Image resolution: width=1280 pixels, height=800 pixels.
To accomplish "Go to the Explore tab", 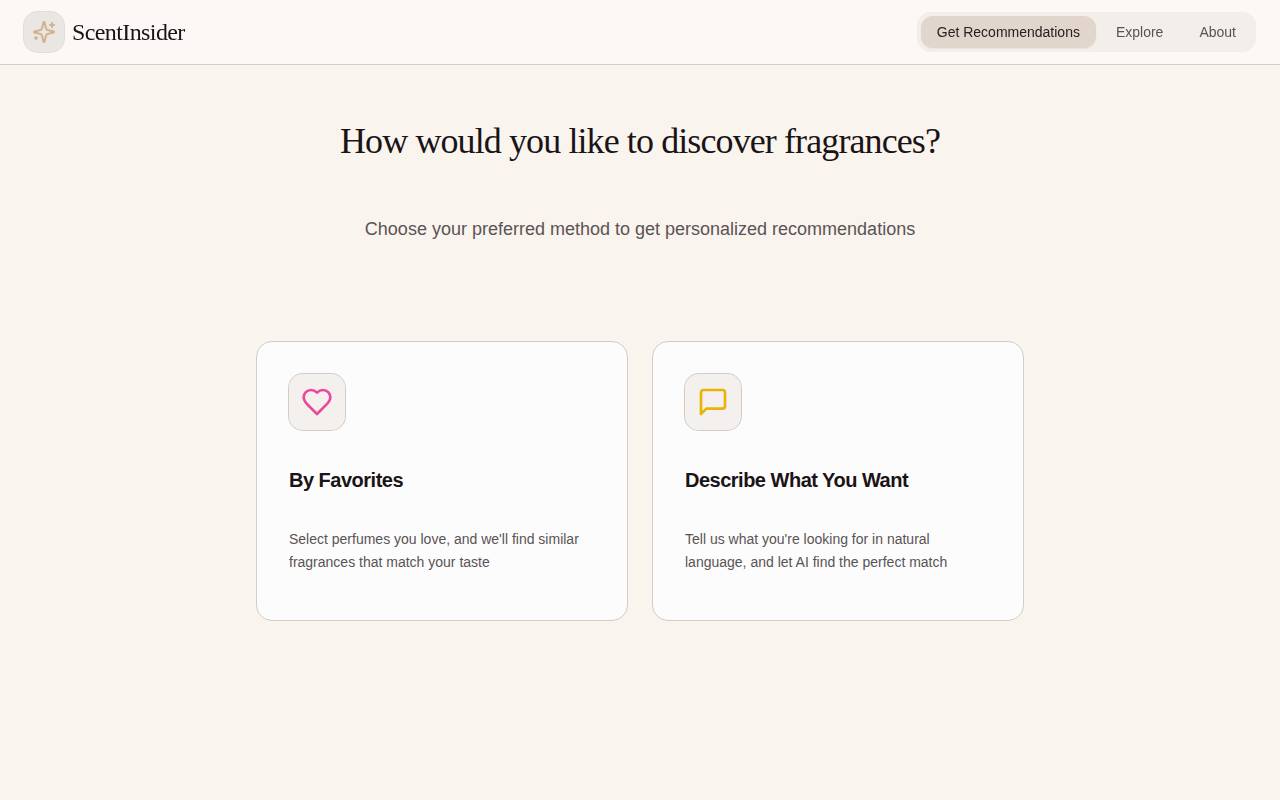I will point(1139,32).
